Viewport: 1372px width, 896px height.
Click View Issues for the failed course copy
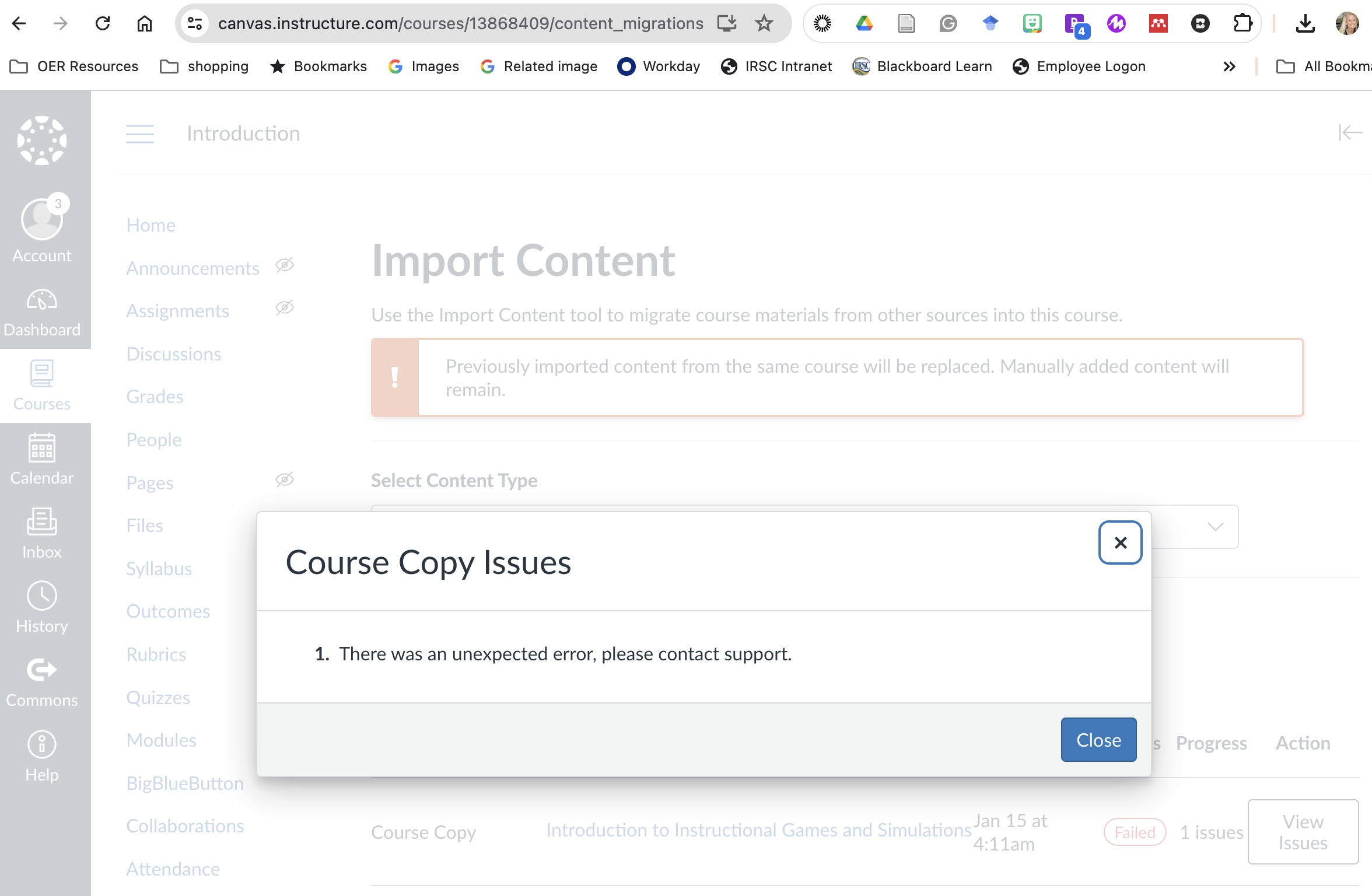[x=1303, y=832]
